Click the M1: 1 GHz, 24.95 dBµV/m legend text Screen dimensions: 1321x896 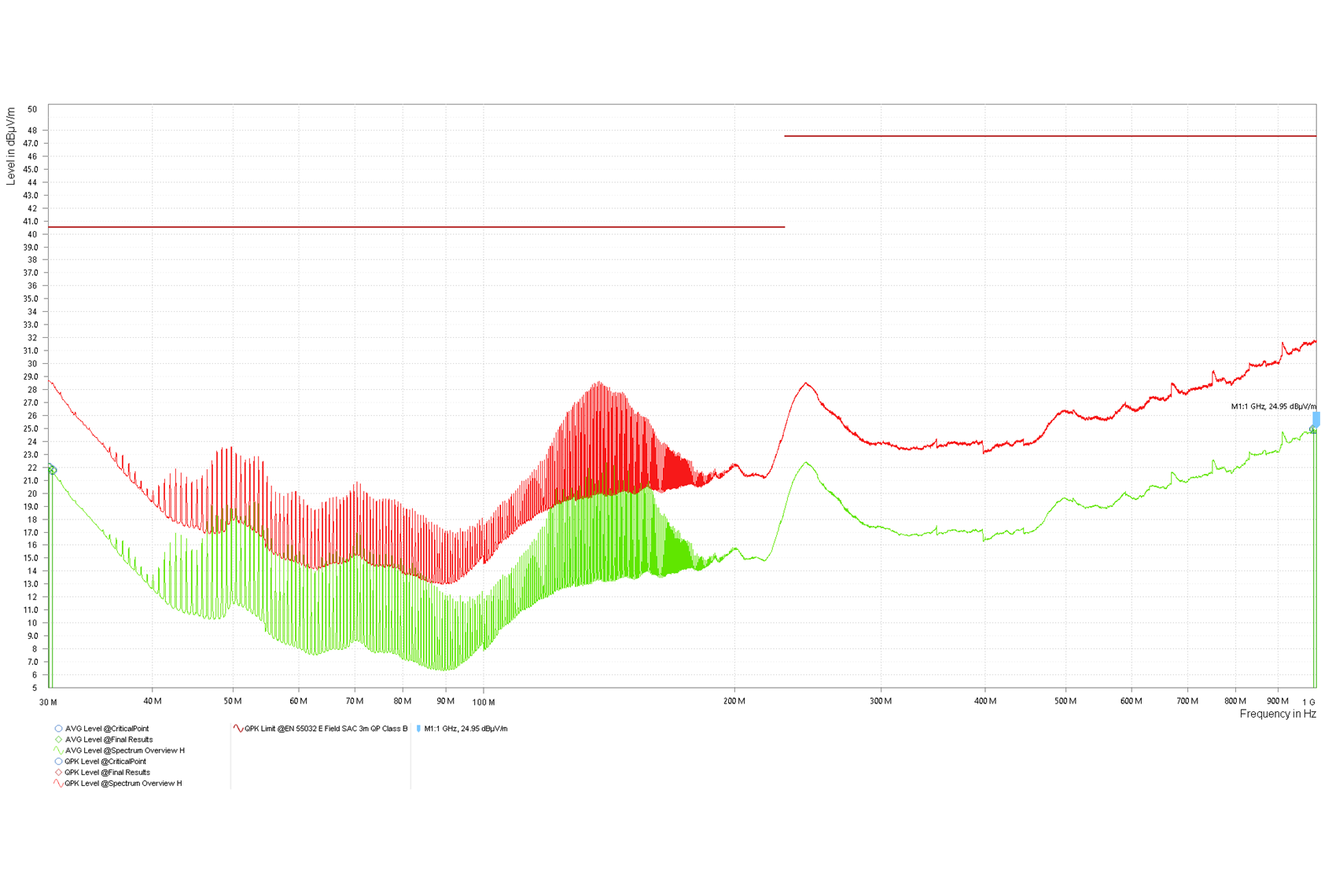point(465,729)
